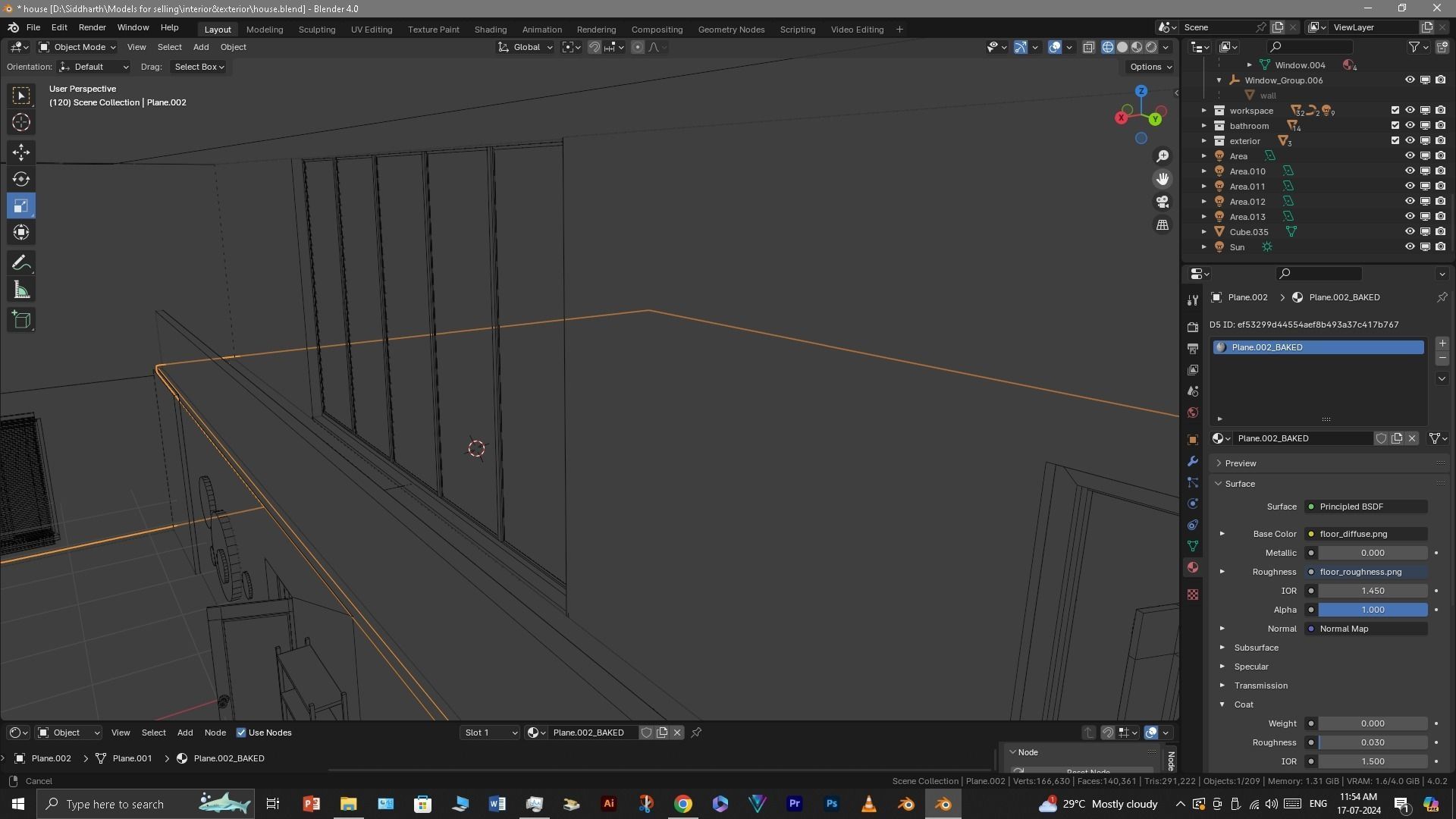Expand the Preview section
This screenshot has width=1456, height=819.
tap(1241, 463)
